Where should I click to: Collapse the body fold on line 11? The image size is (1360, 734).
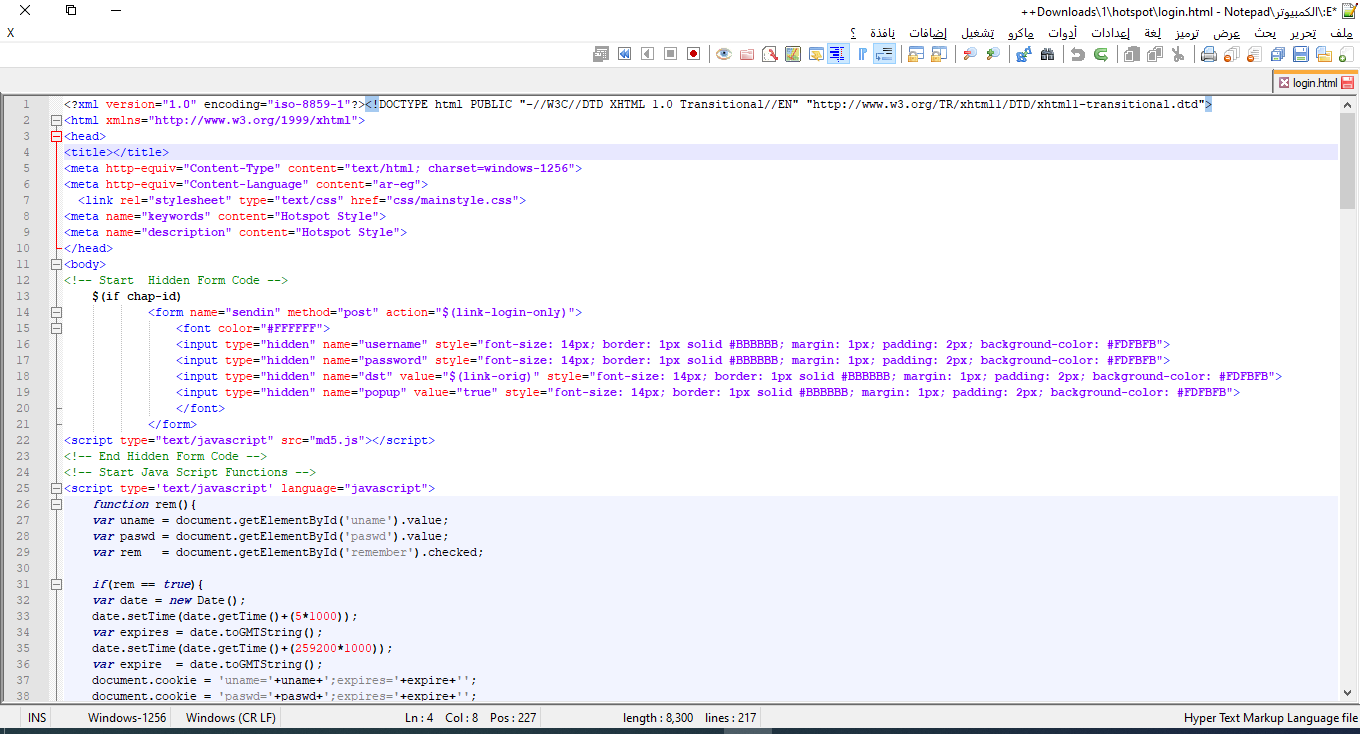[x=55, y=264]
